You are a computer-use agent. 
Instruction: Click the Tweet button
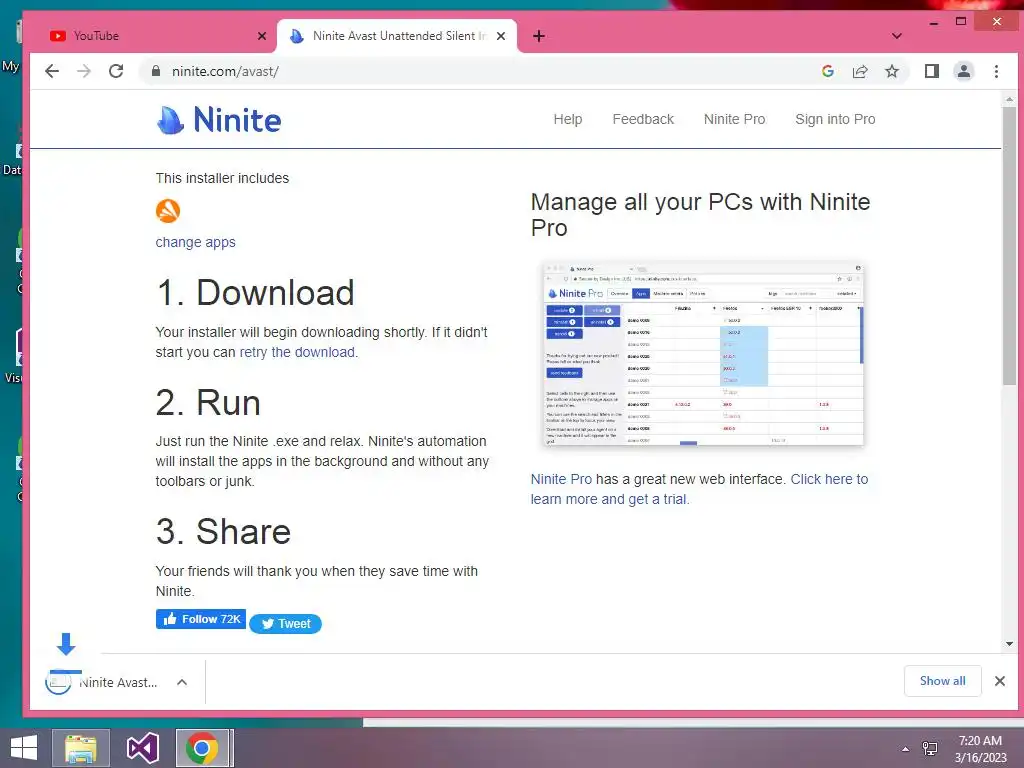pyautogui.click(x=285, y=624)
